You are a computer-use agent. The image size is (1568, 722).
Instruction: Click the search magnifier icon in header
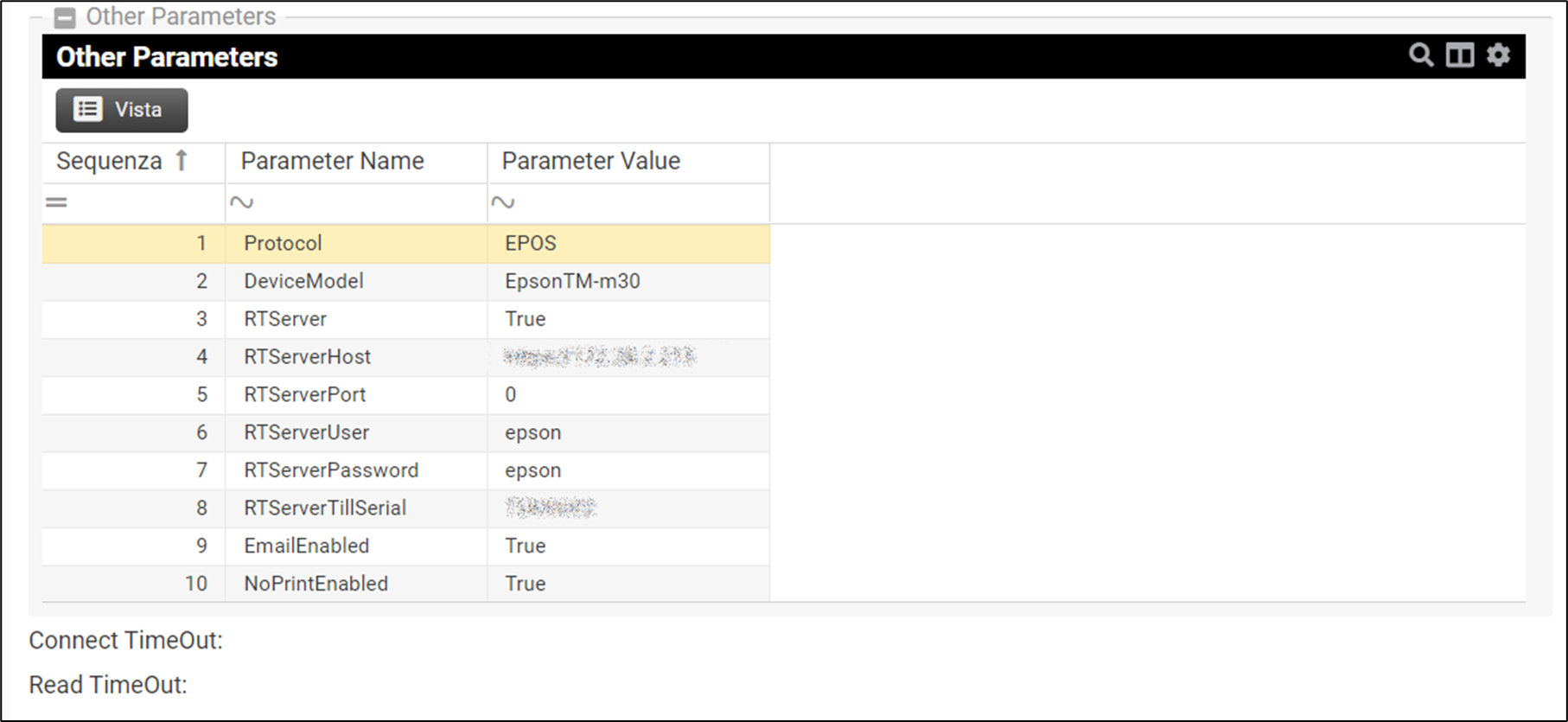point(1420,55)
